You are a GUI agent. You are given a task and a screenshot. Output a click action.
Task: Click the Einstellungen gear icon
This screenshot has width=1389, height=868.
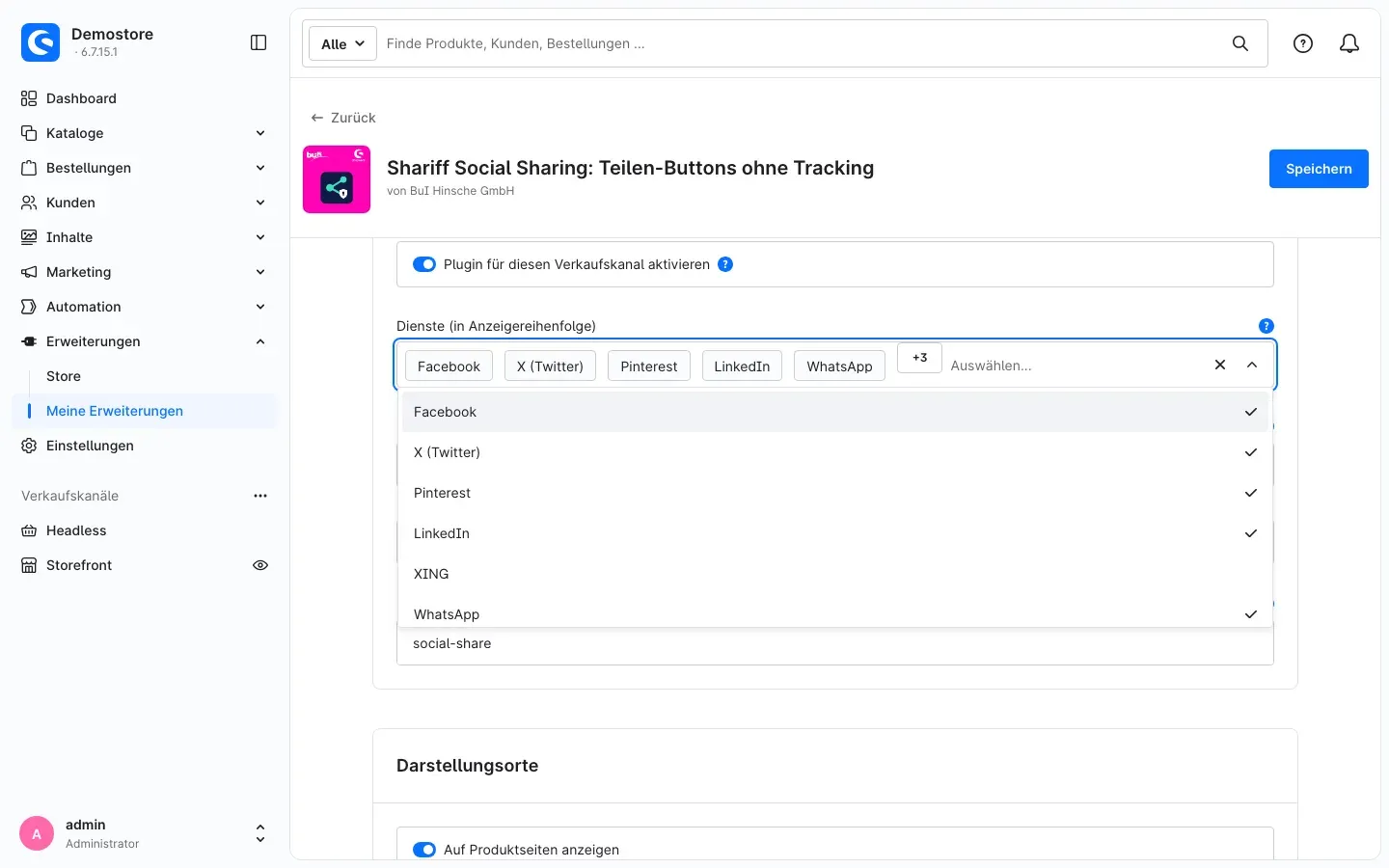point(29,446)
